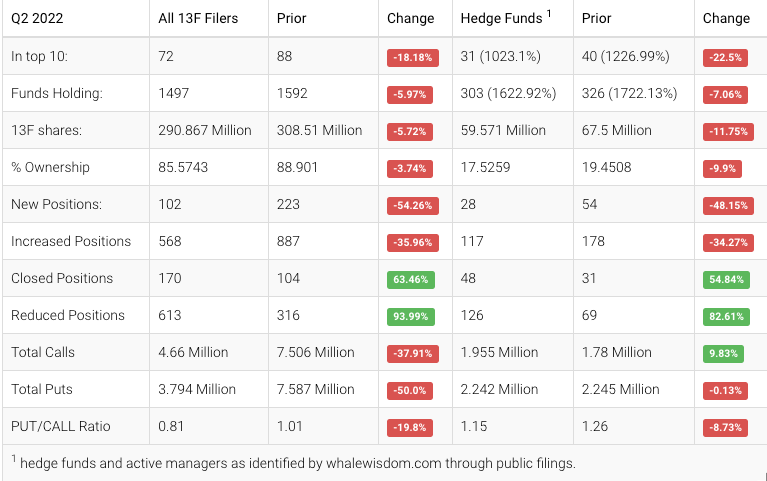The image size is (767, 481).
Task: Click the Funds Holding row label
Action: [x=57, y=93]
